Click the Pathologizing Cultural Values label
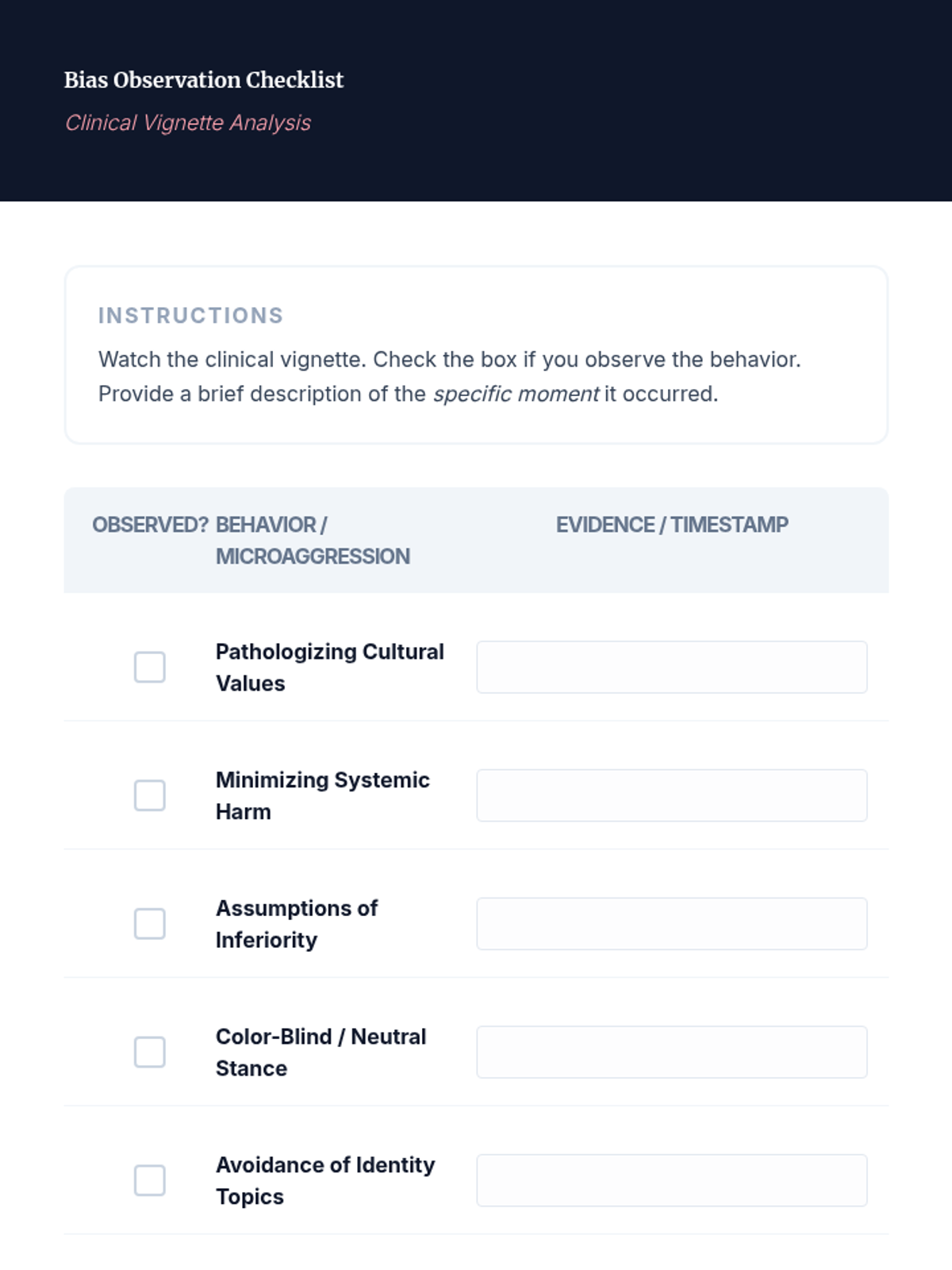Image resolution: width=952 pixels, height=1270 pixels. [x=329, y=668]
